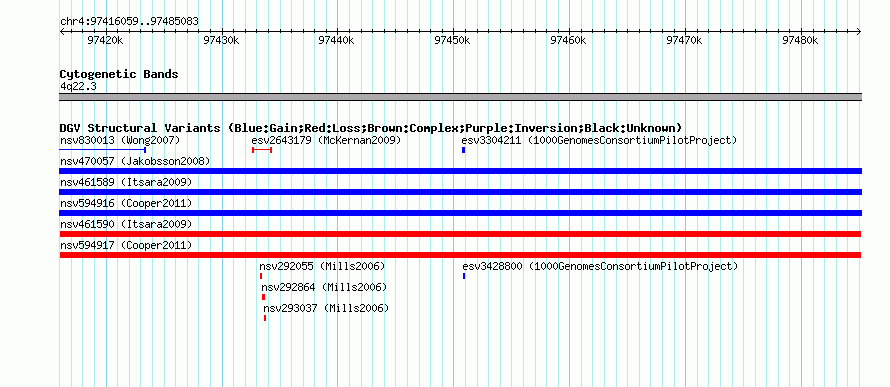
Task: Click the 4q22.3 band label
Action: point(78,86)
